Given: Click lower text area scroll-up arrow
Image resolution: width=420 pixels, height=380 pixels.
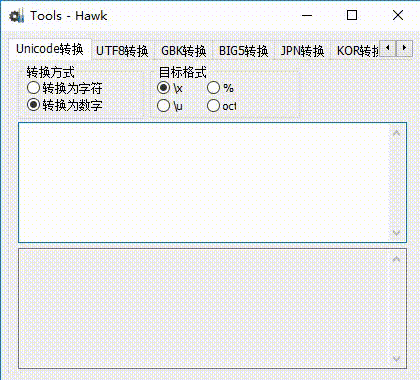Looking at the screenshot, I should pyautogui.click(x=397, y=259).
